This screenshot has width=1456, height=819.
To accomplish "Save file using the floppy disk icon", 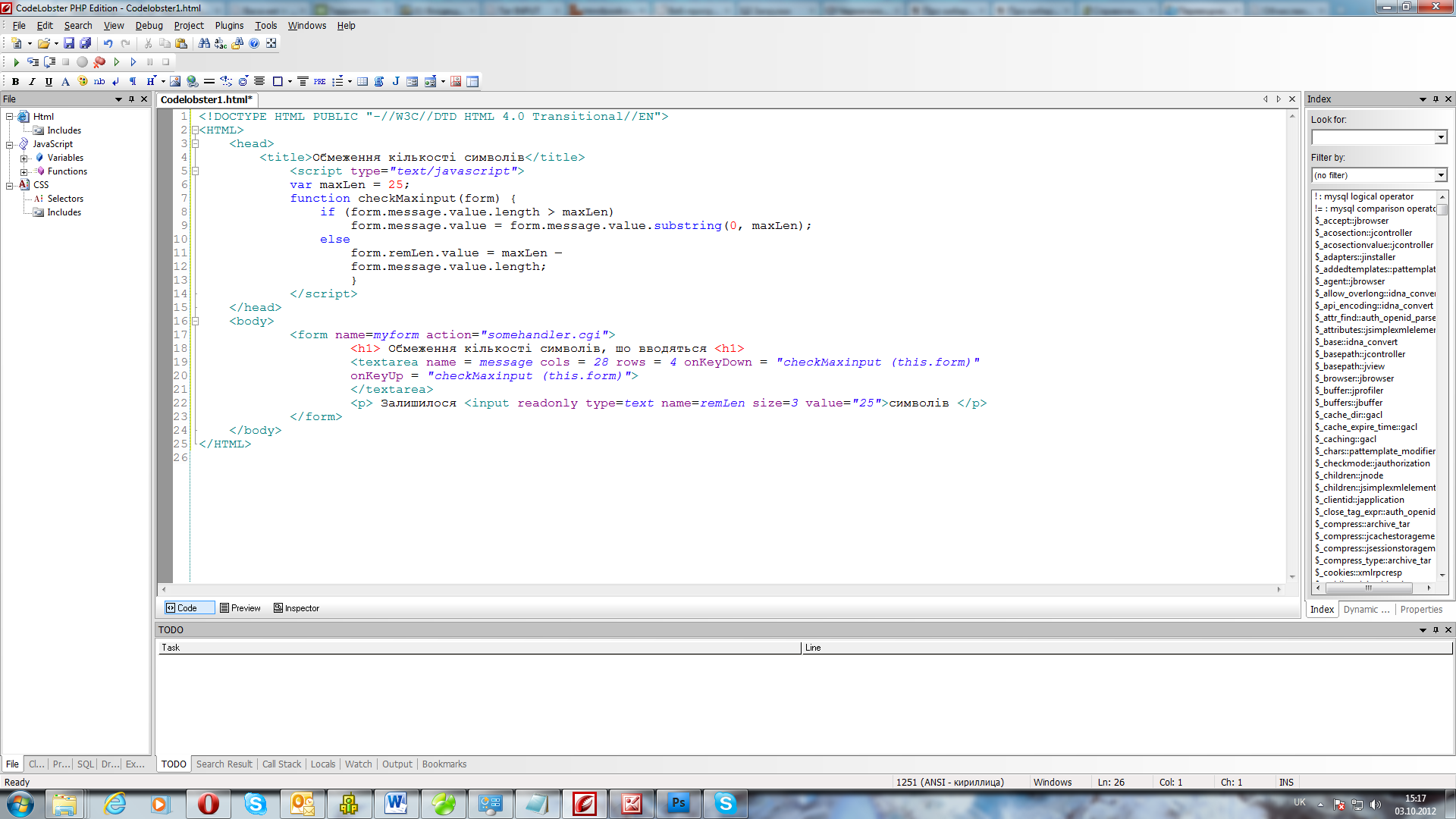I will coord(69,43).
